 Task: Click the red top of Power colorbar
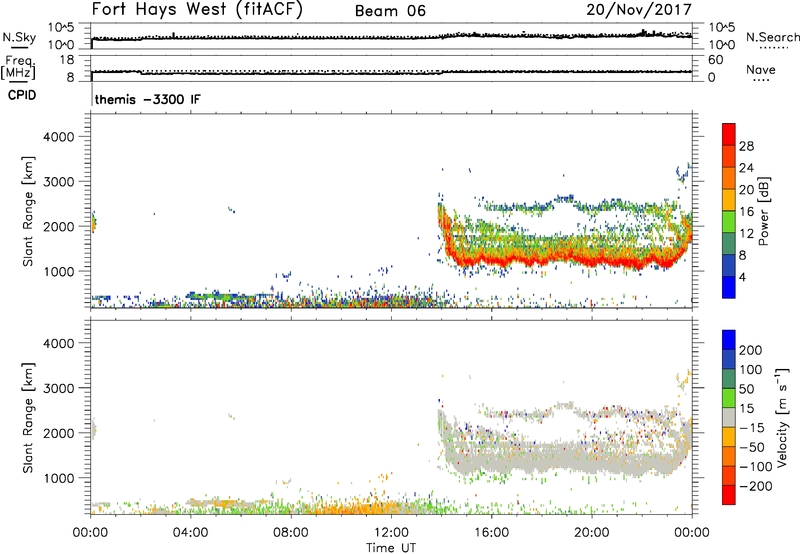729,135
